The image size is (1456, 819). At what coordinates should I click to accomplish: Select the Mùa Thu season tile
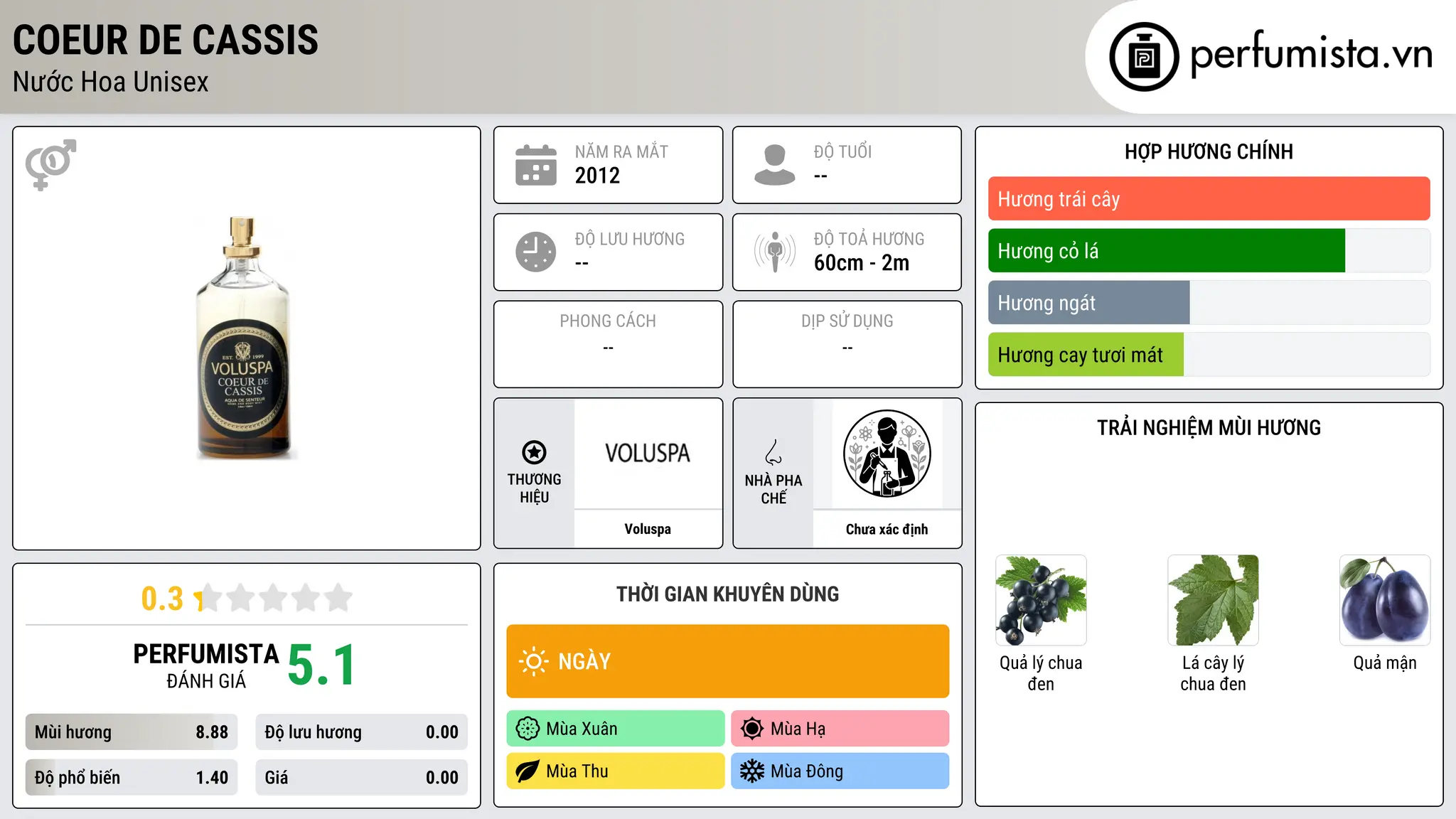point(616,771)
